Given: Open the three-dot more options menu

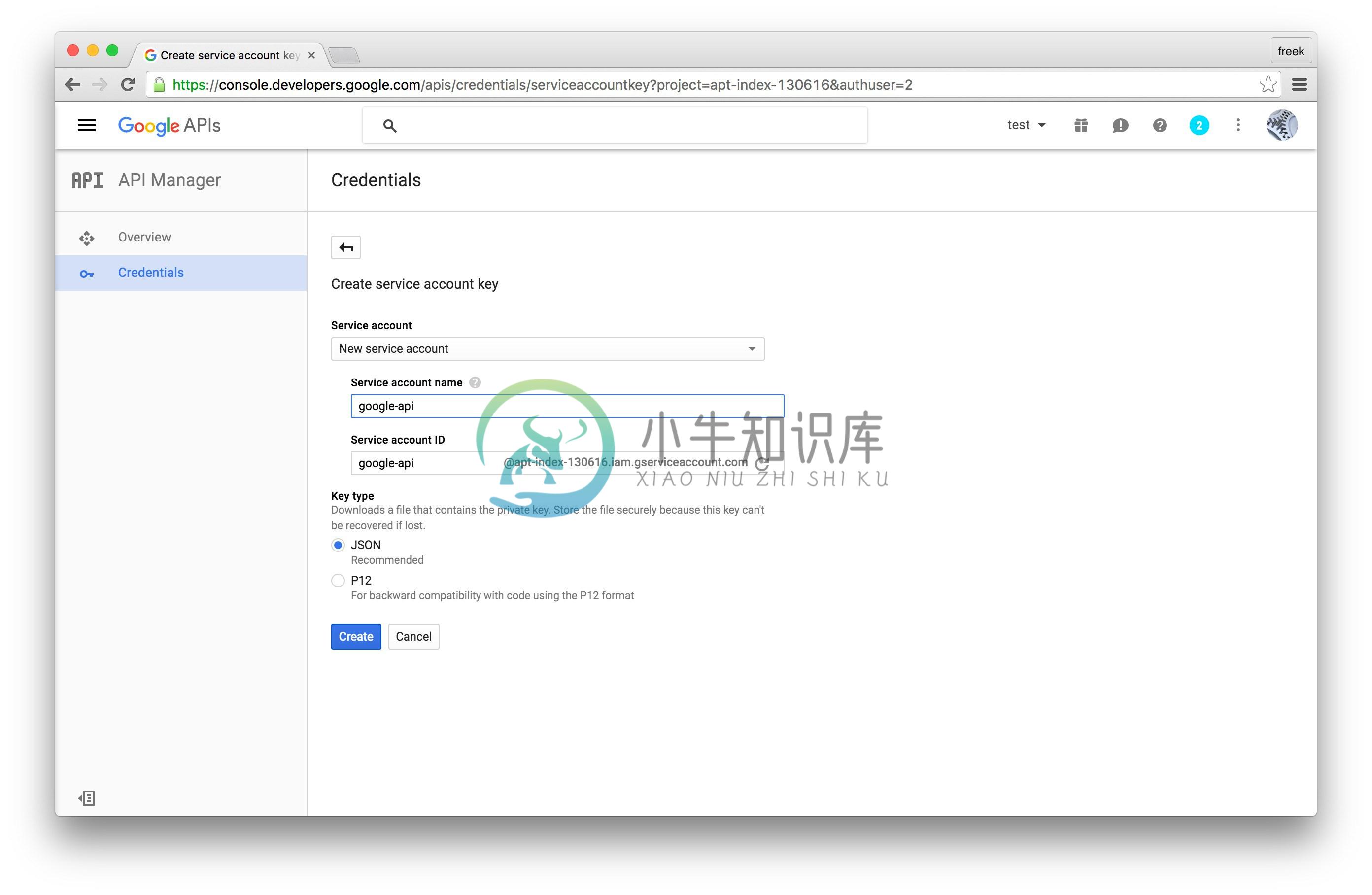Looking at the screenshot, I should (x=1238, y=125).
